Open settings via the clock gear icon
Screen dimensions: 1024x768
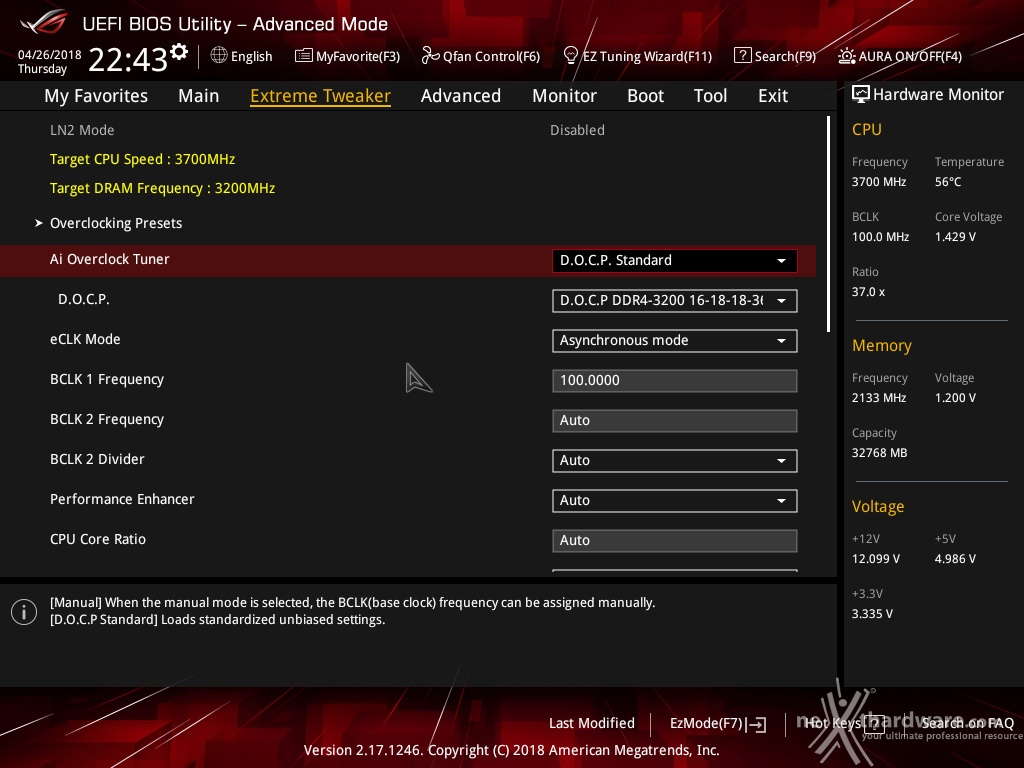[x=179, y=51]
